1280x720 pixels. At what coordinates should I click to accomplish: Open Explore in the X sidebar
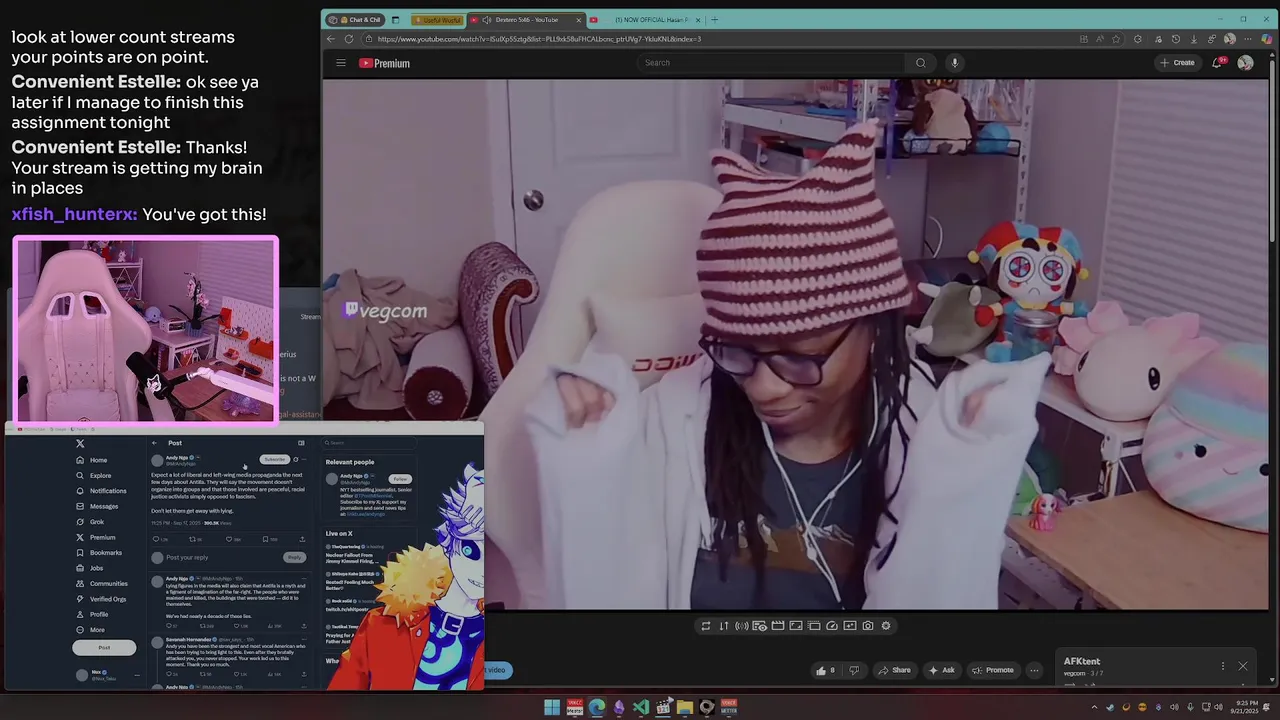94,476
